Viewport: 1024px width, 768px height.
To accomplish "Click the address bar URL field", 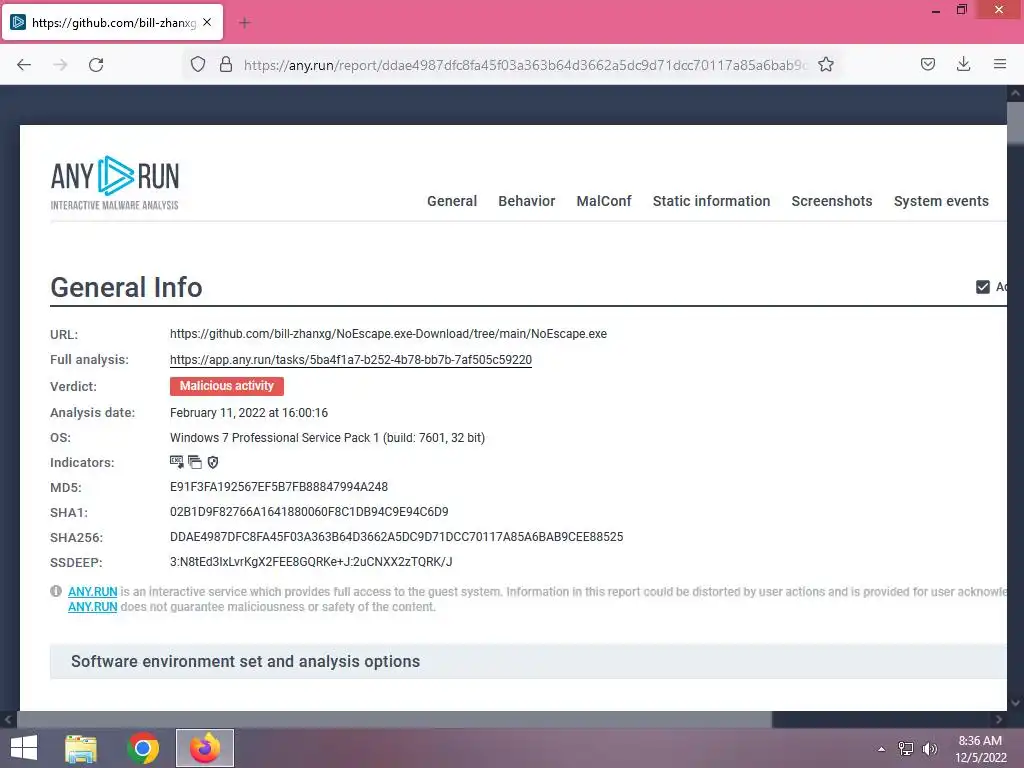I will pyautogui.click(x=525, y=65).
